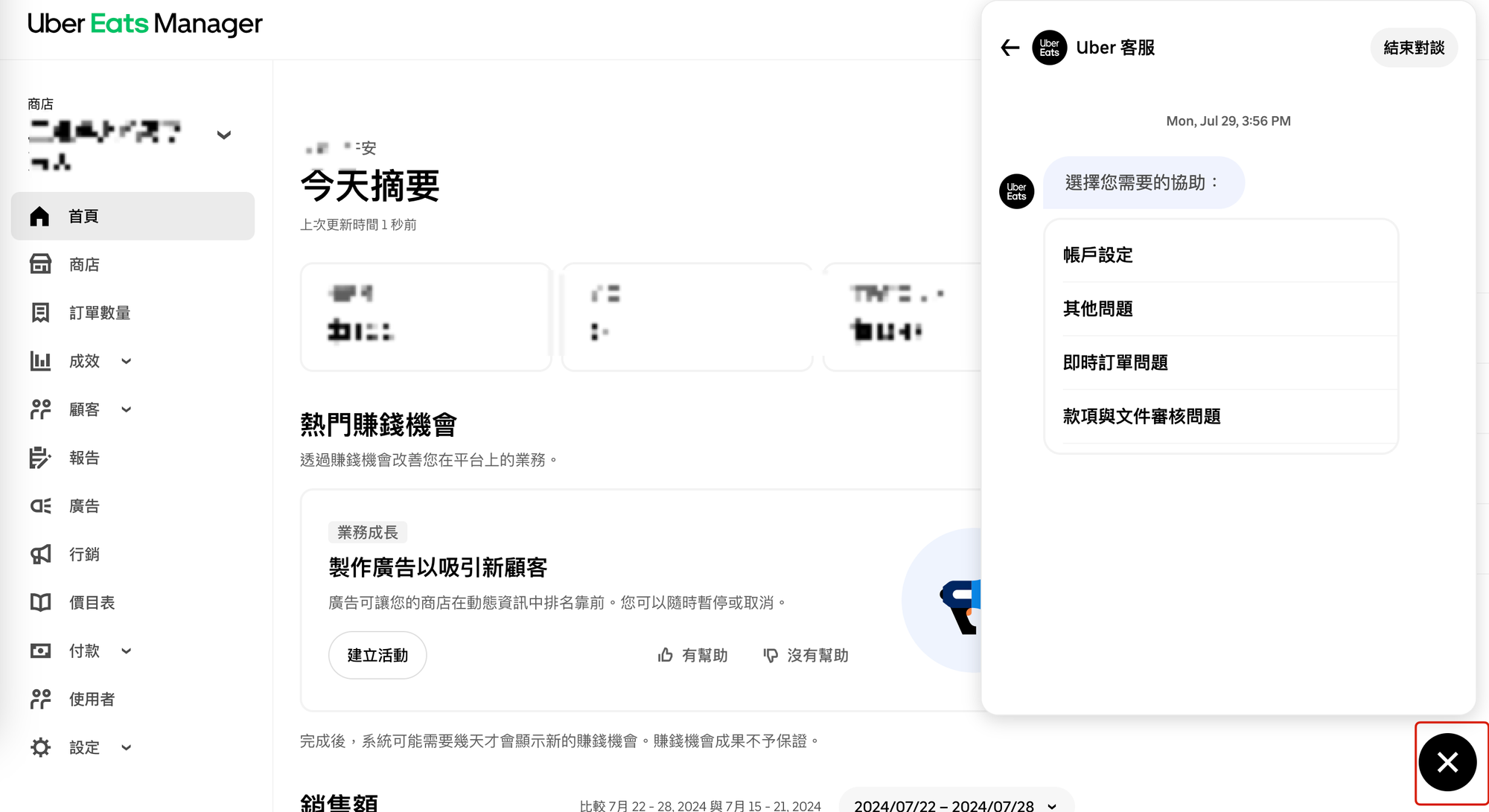Click the thumbs-up 有幫助 feedback toggle
The image size is (1489, 812).
tap(692, 655)
